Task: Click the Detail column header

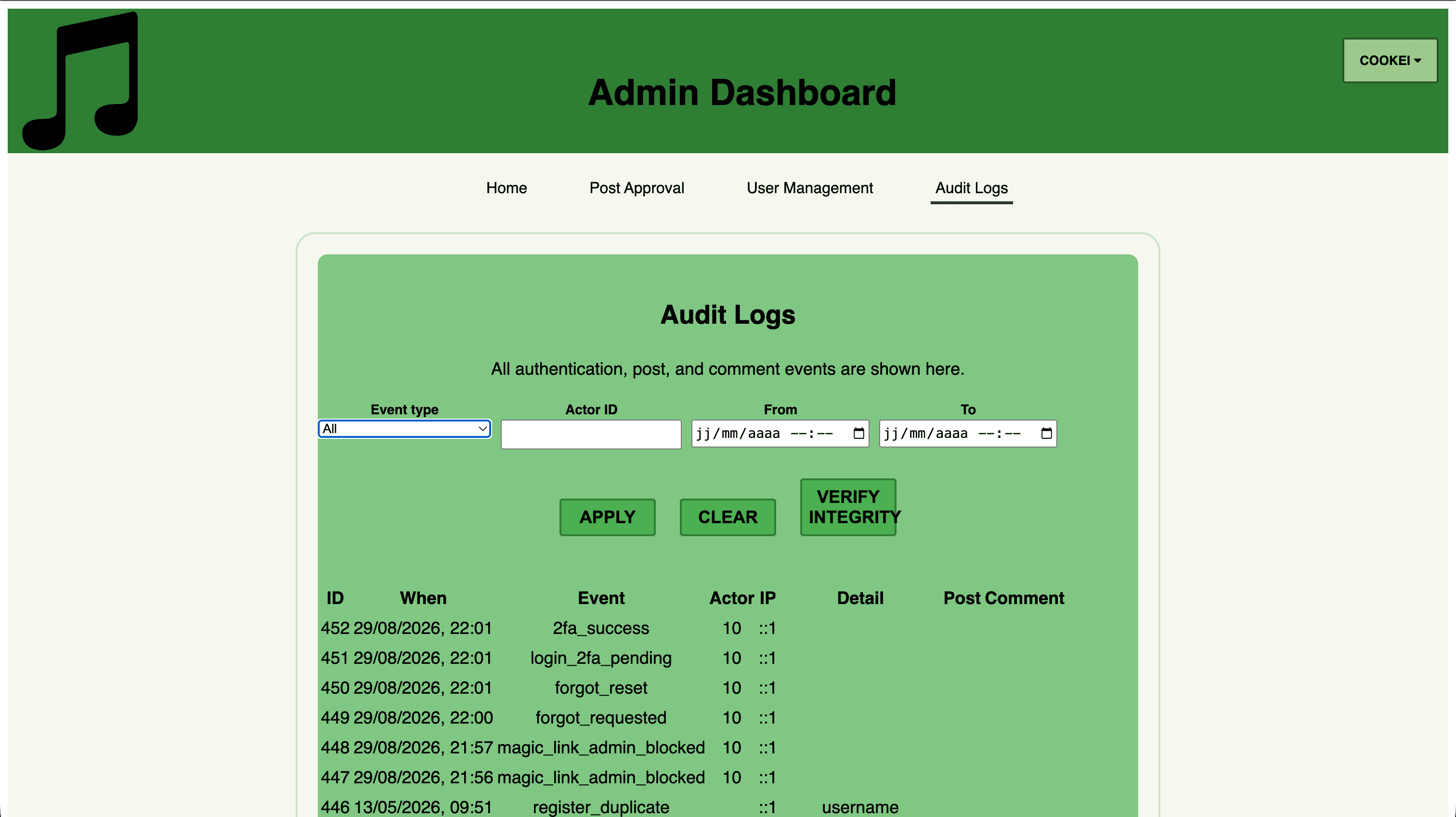Action: click(x=860, y=598)
